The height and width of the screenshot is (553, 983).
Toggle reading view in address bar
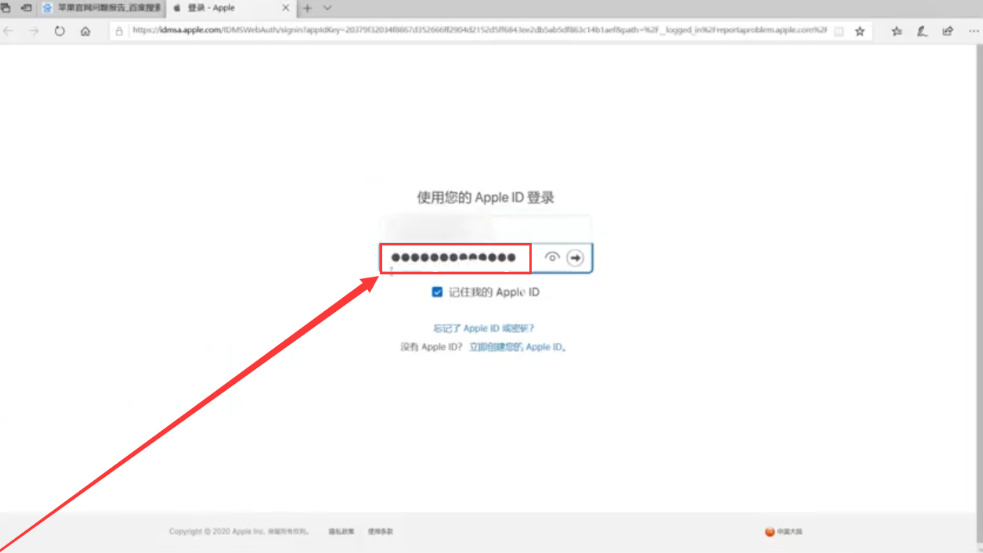[x=839, y=31]
